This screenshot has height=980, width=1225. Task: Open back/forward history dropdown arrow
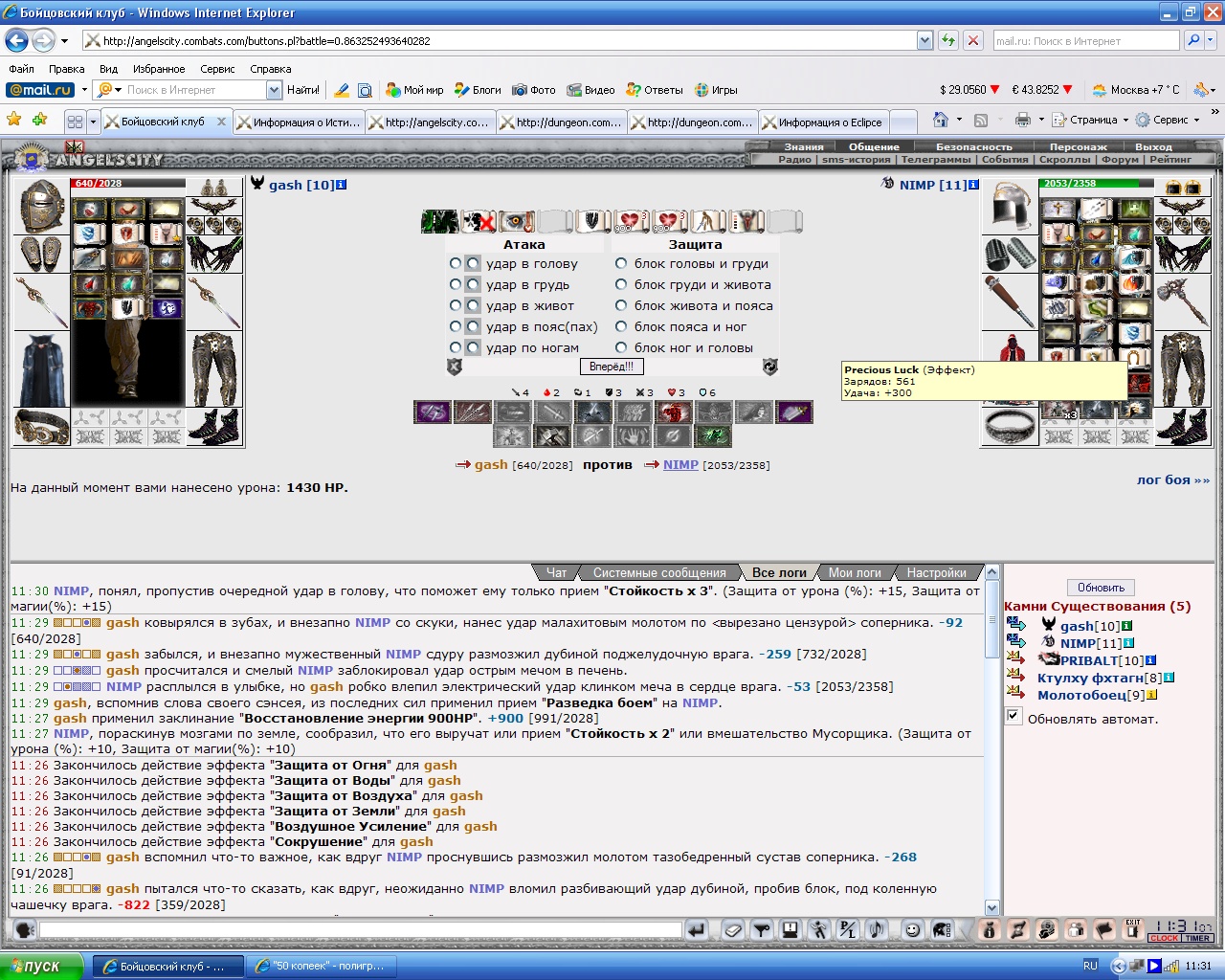(64, 40)
